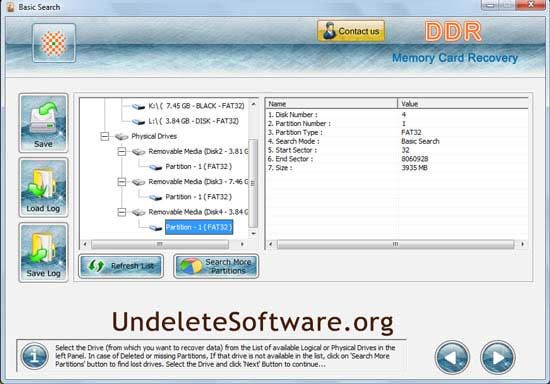Click tree panel scroll left arrow
This screenshot has height=384, width=550.
pyautogui.click(x=85, y=244)
